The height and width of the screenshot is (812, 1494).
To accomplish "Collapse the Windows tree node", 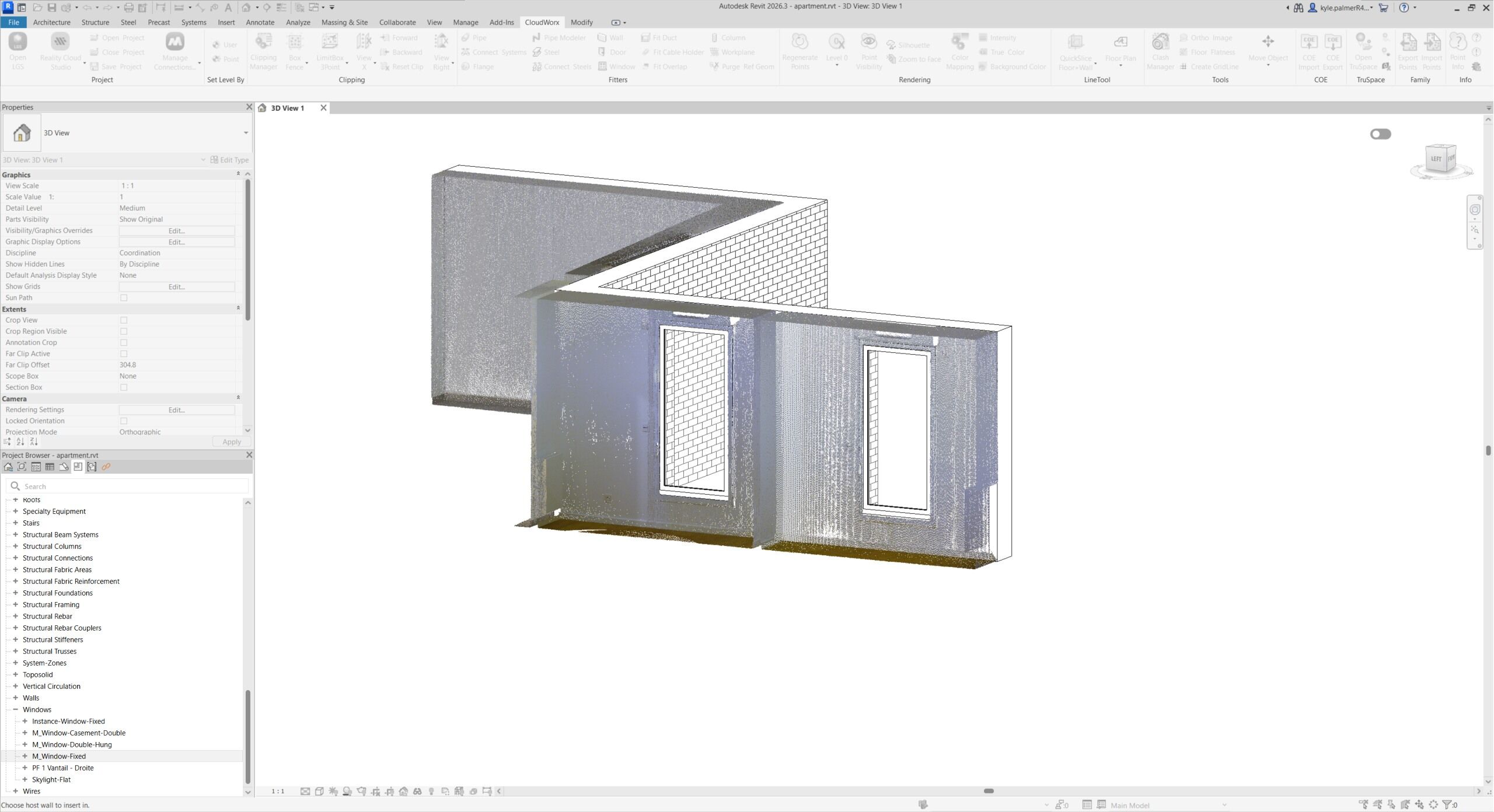I will (16, 709).
